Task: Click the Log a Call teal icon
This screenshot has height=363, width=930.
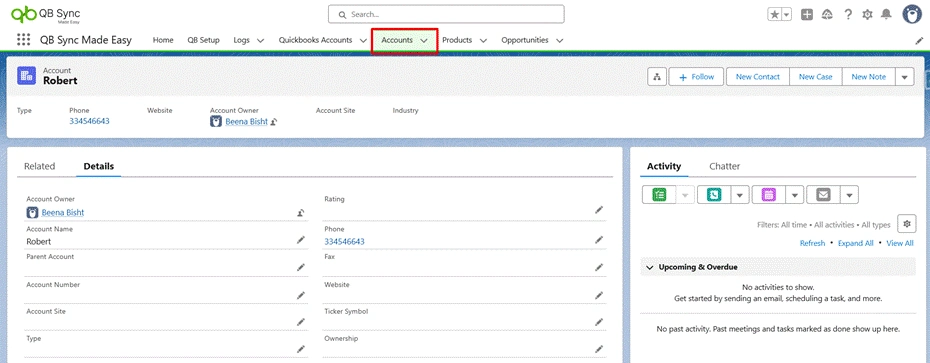Action: [715, 195]
